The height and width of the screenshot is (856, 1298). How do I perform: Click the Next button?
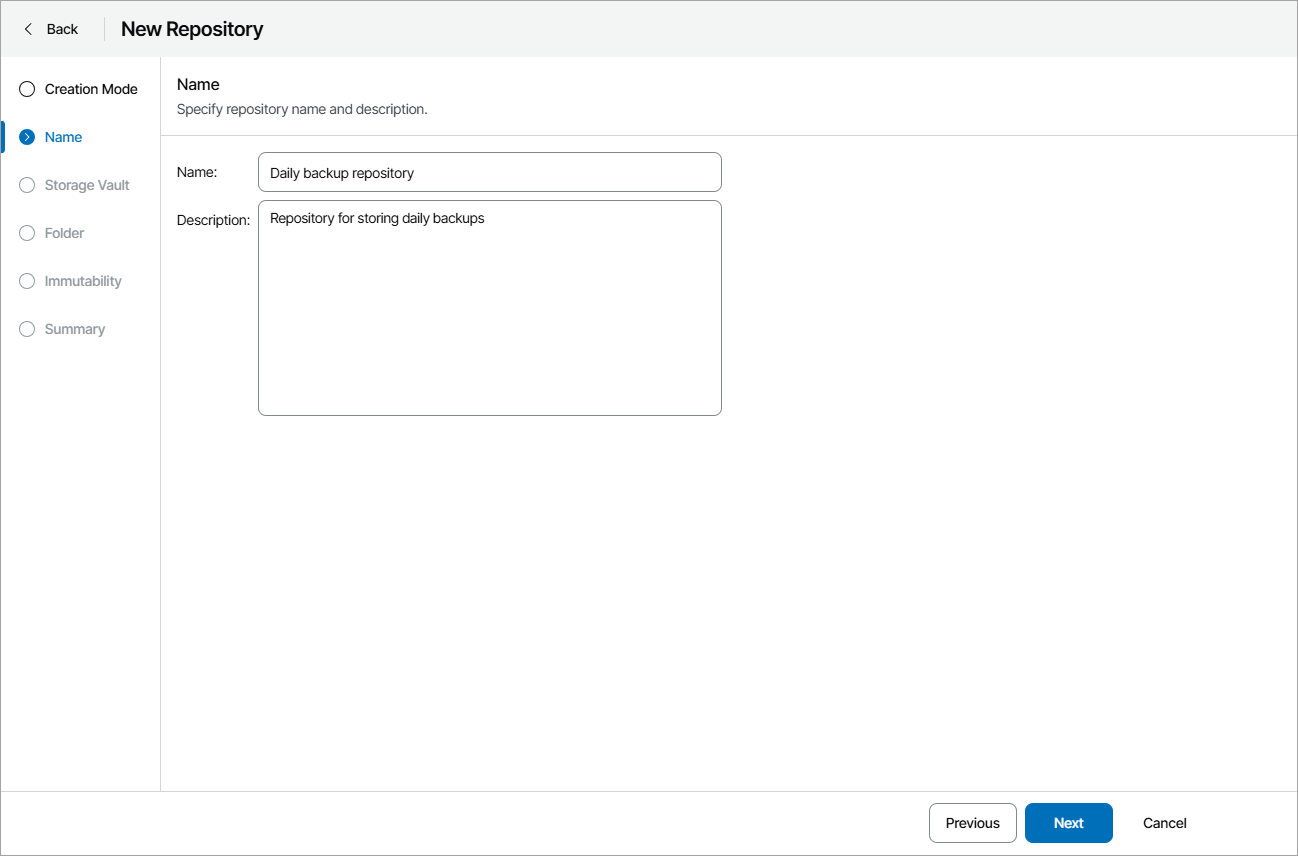(x=1068, y=822)
